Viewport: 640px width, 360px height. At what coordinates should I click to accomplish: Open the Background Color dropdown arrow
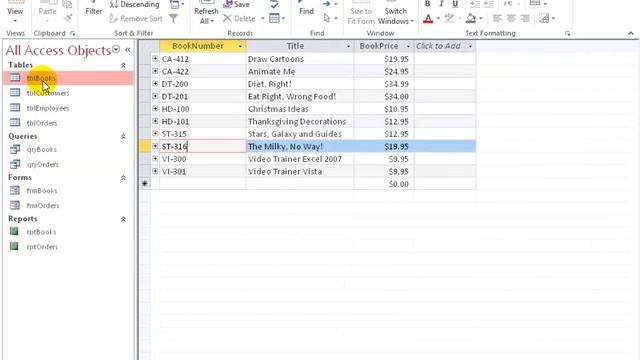coord(481,18)
